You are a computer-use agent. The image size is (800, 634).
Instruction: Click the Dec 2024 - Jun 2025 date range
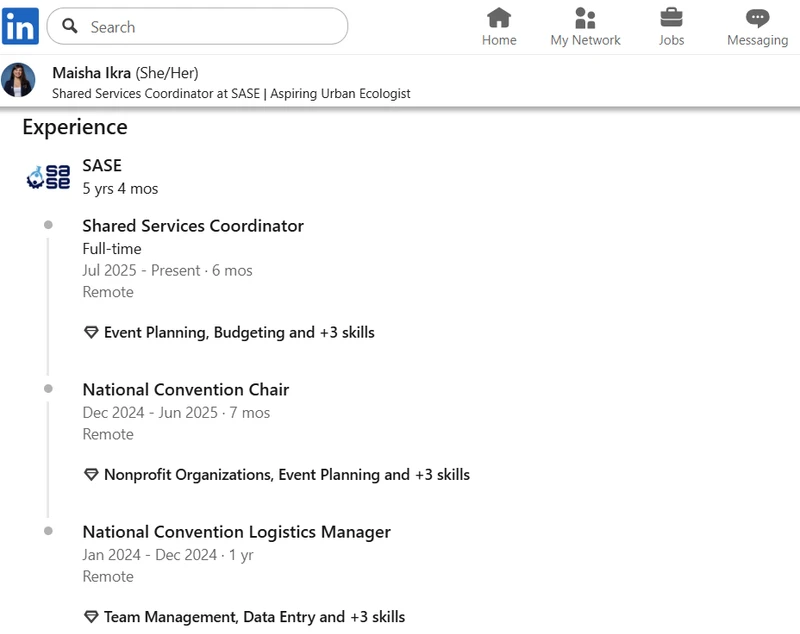[150, 413]
